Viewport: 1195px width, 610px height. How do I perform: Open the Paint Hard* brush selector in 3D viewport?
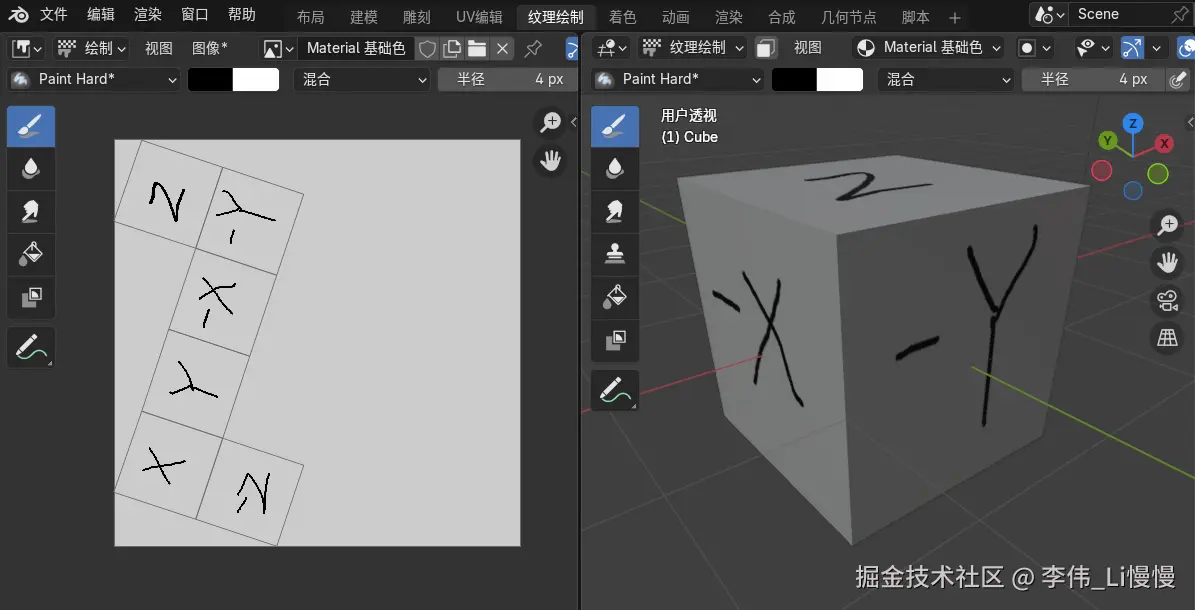tap(678, 79)
